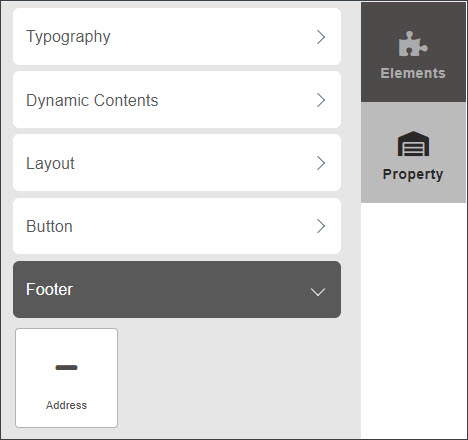Click the garage-shaped Property icon
The height and width of the screenshot is (440, 468).
pos(413,144)
